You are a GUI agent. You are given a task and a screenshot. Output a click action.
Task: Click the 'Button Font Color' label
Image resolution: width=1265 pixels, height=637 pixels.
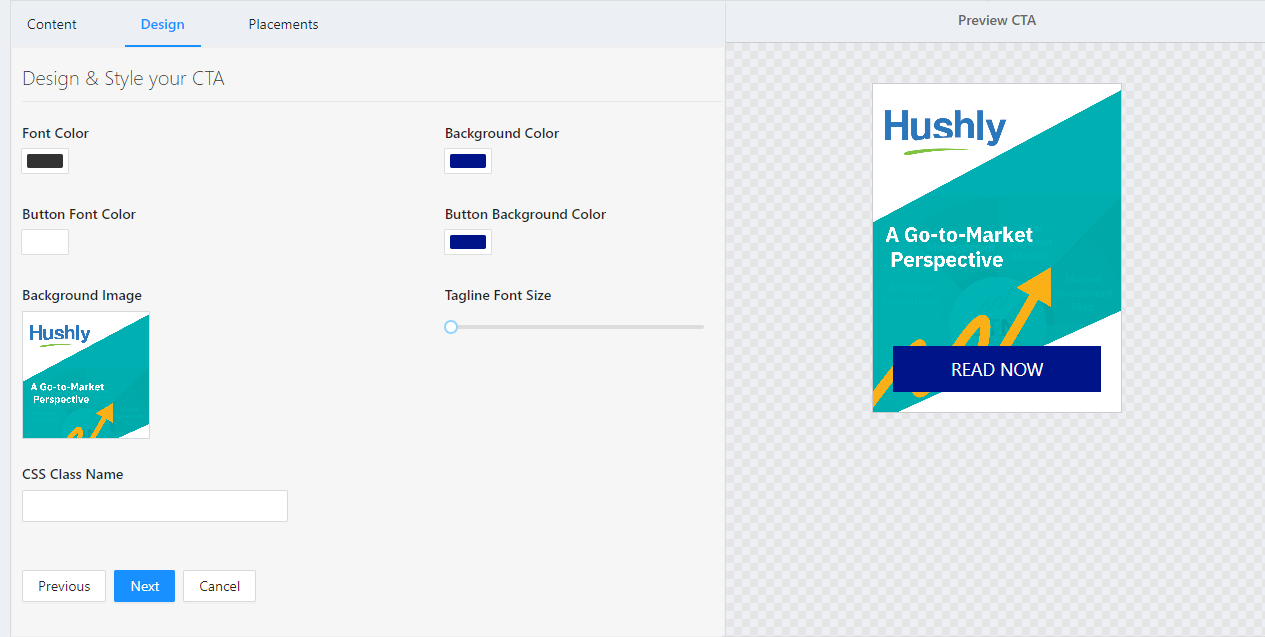pyautogui.click(x=79, y=214)
